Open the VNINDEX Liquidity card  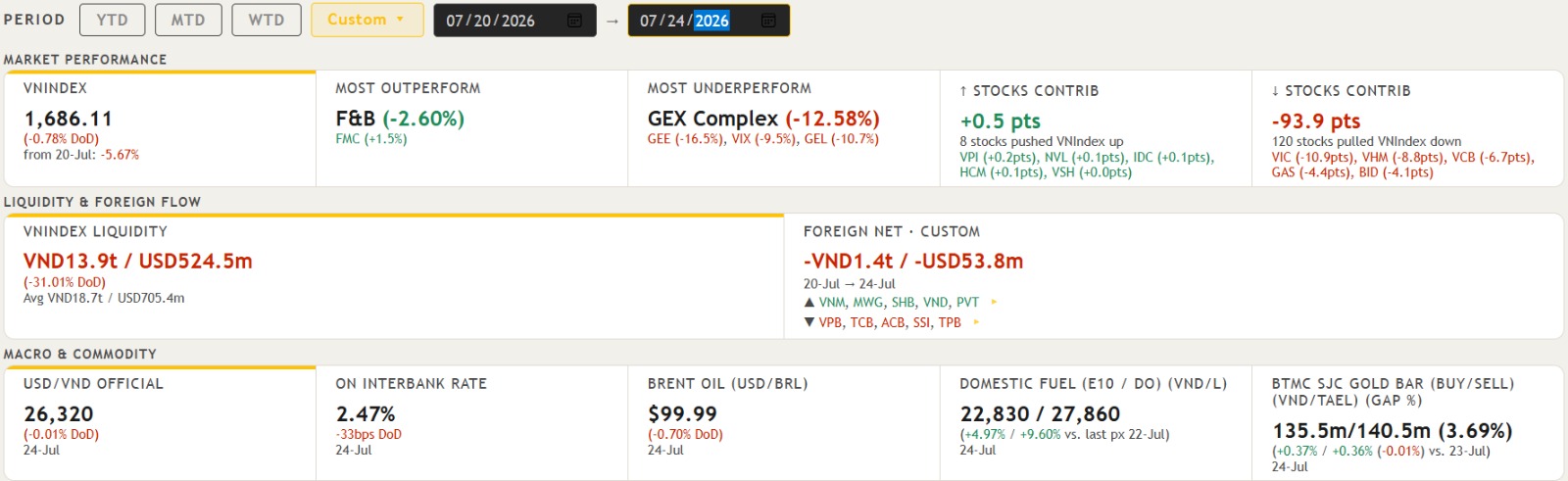394,277
